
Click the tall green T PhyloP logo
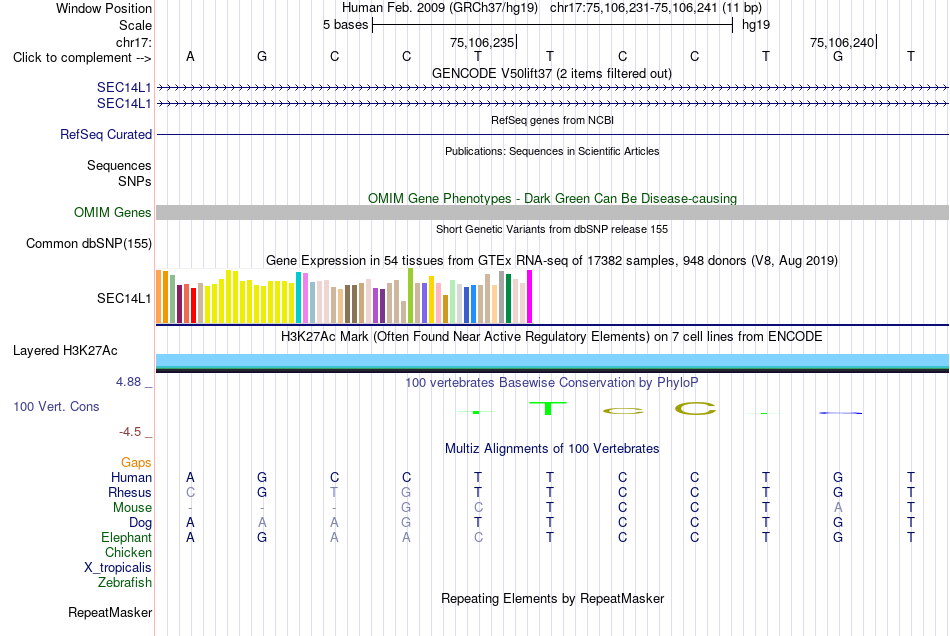(x=548, y=408)
